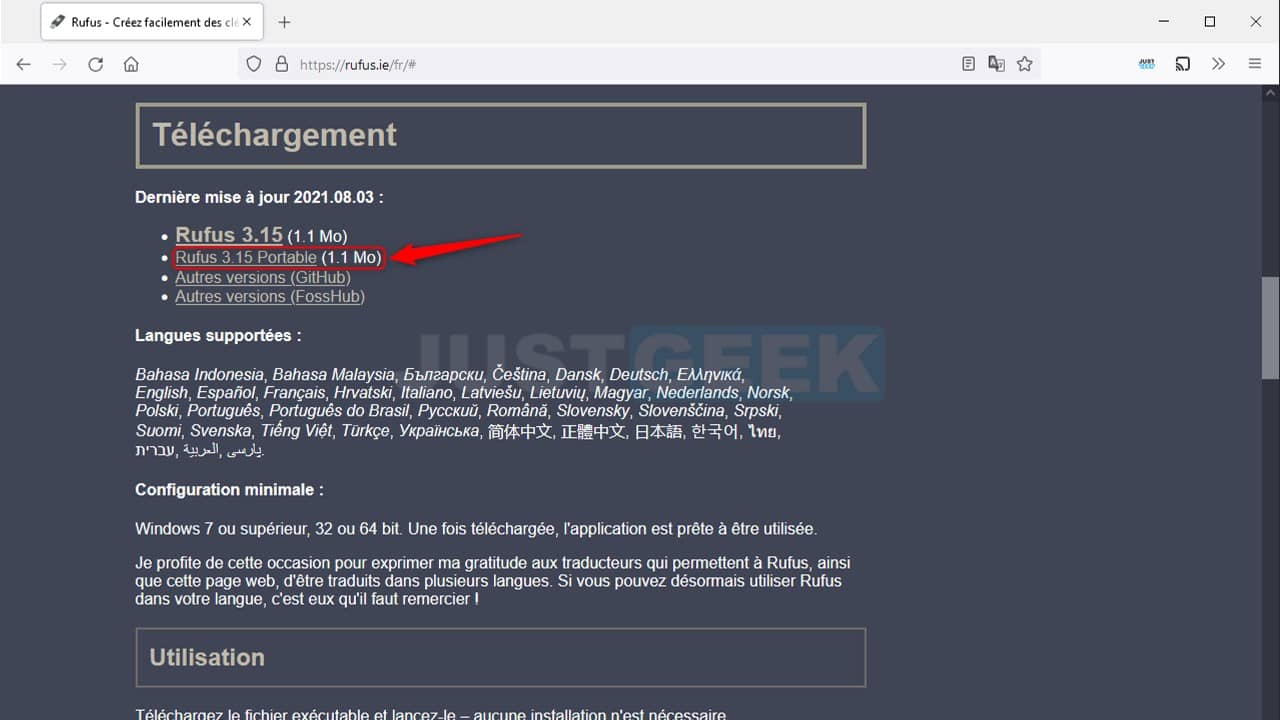Reload the current page
1280x720 pixels.
pos(96,64)
